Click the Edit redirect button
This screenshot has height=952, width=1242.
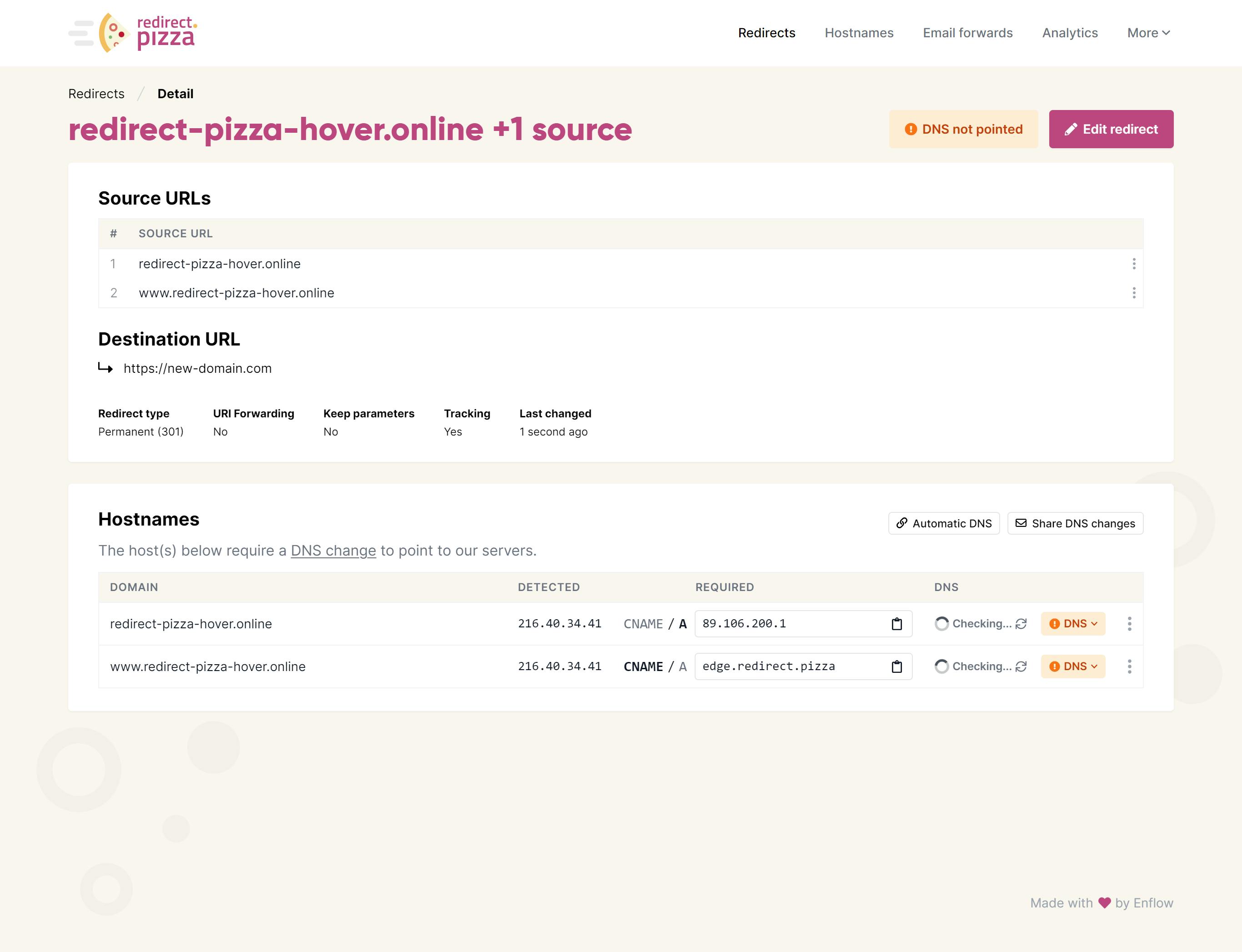(x=1111, y=129)
